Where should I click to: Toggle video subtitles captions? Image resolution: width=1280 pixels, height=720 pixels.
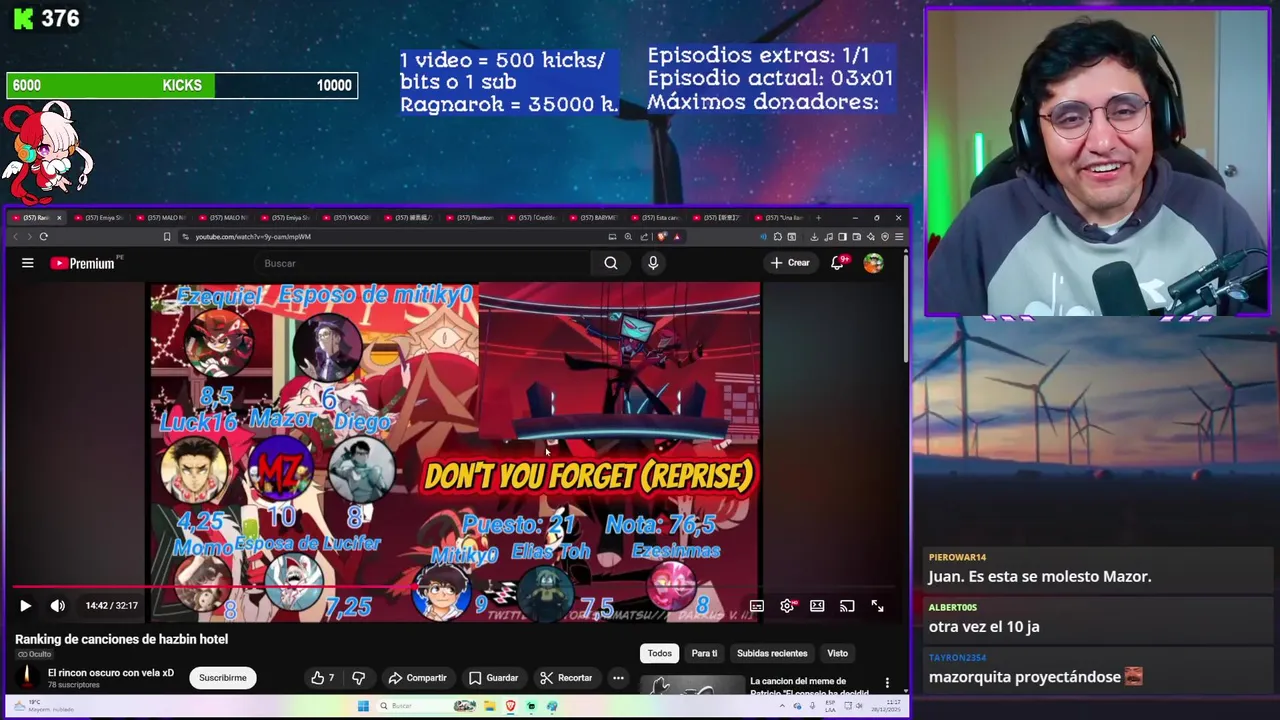point(757,606)
